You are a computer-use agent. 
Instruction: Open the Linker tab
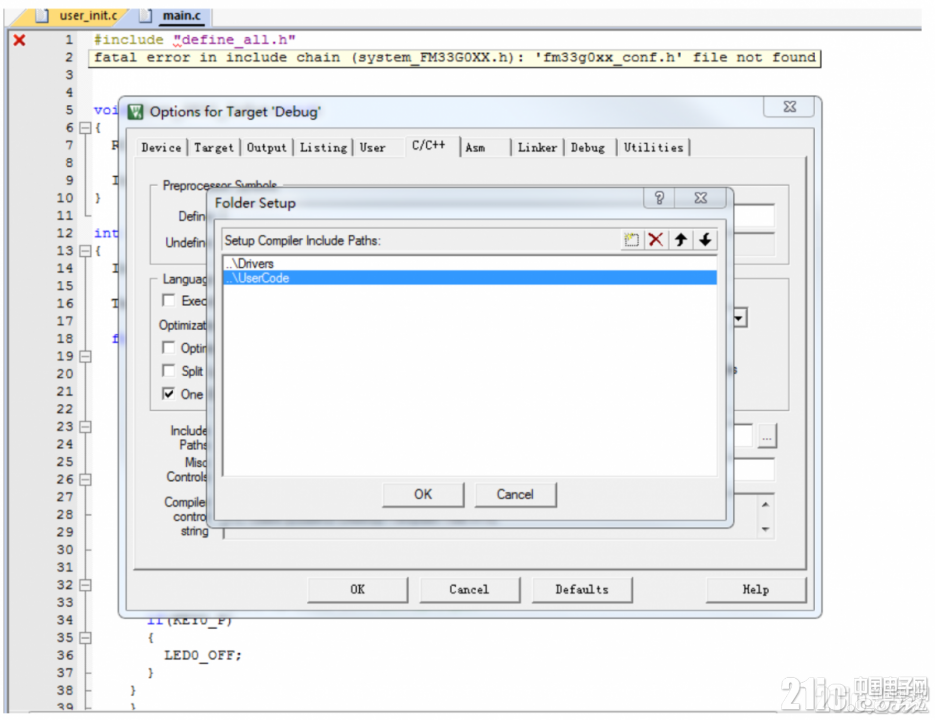(537, 147)
